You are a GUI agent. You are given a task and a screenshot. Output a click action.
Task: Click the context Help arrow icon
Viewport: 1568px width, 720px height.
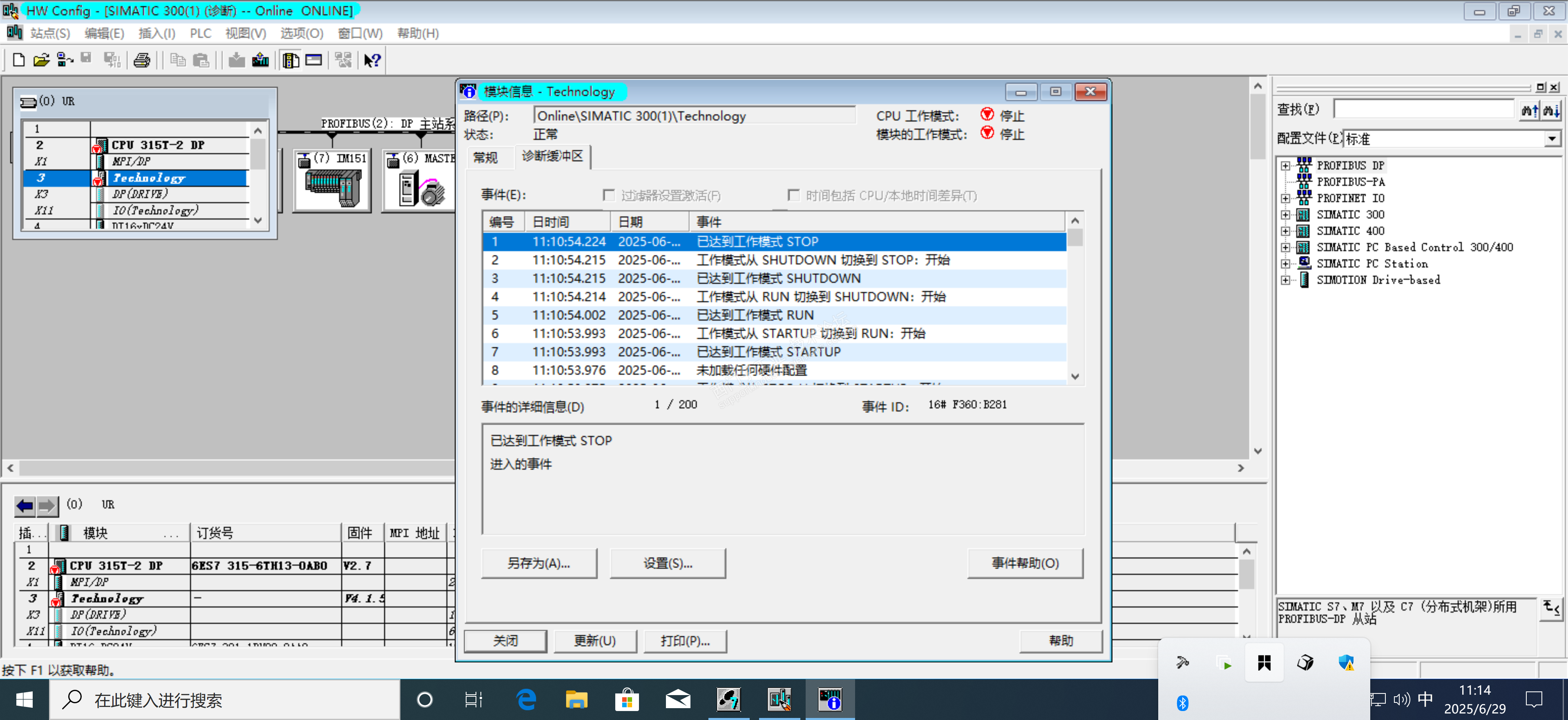tap(372, 60)
